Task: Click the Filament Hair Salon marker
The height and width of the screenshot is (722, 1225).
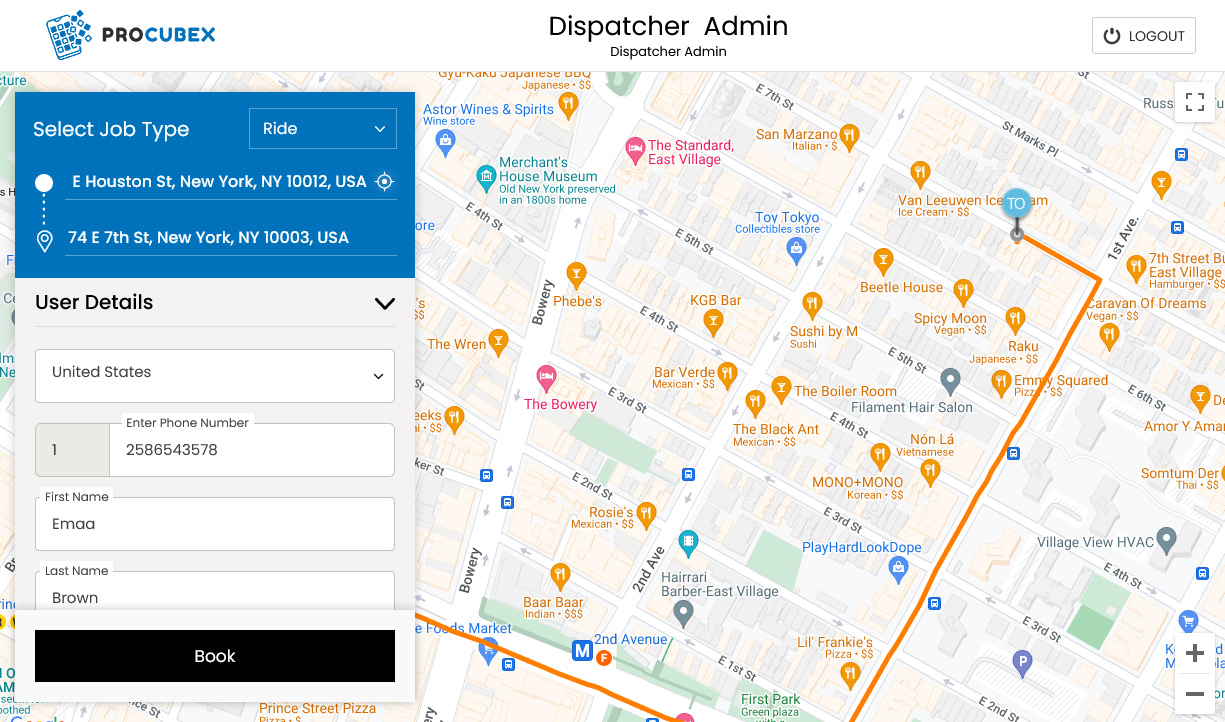Action: coord(951,381)
